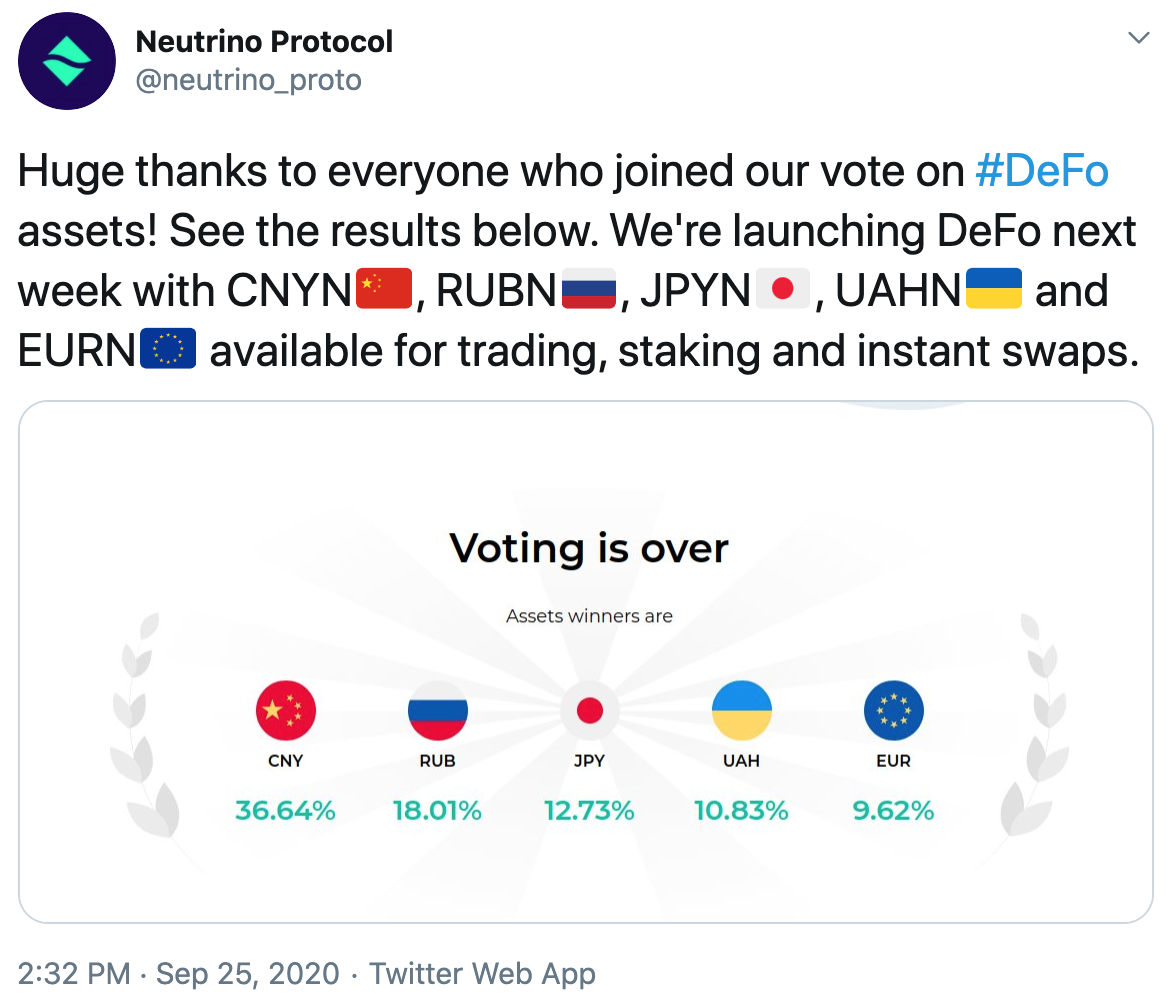
Task: Click the China flag emoji in tweet text
Action: [x=384, y=291]
